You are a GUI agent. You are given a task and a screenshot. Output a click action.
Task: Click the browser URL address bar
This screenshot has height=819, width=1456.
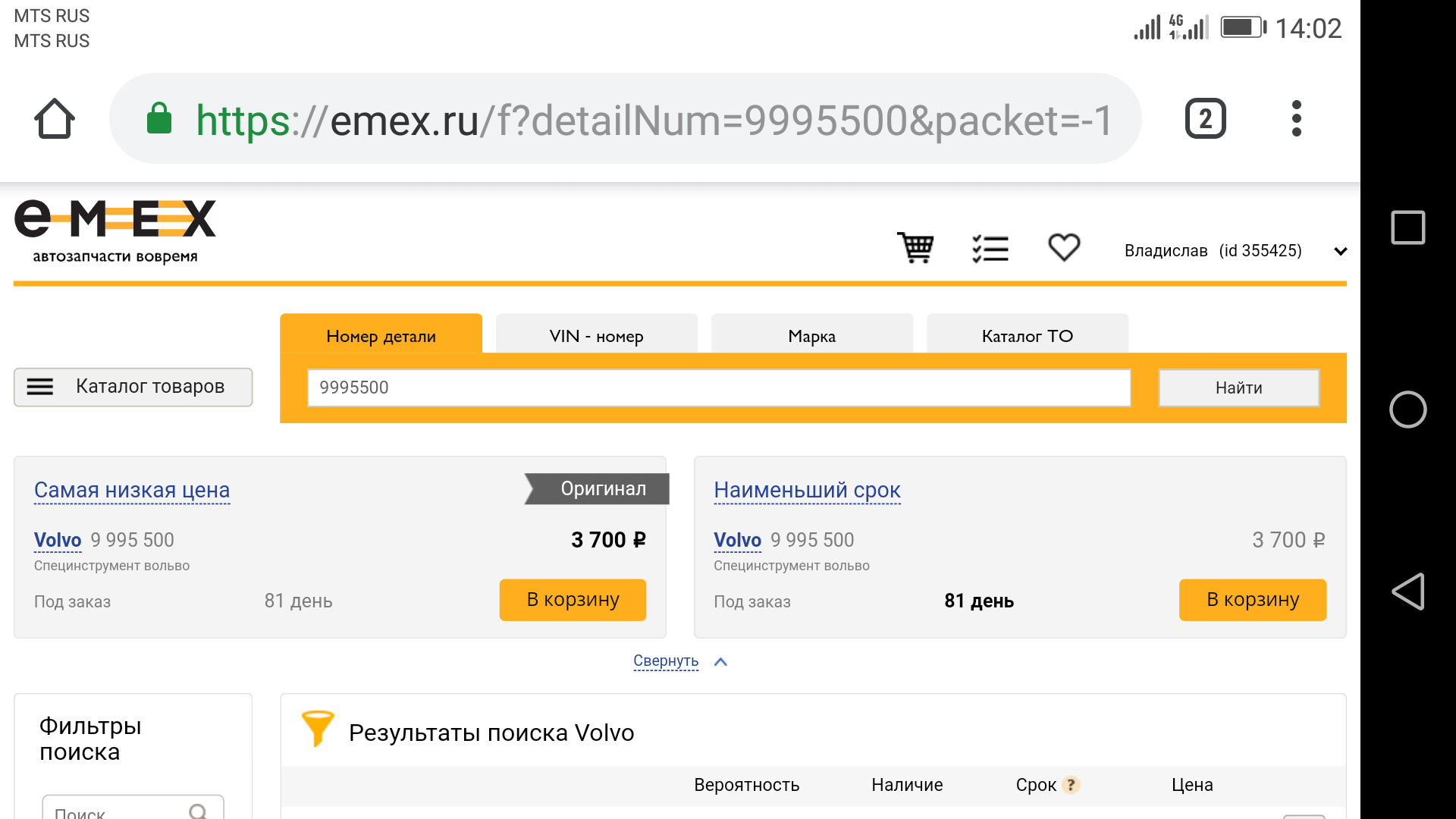pyautogui.click(x=626, y=119)
